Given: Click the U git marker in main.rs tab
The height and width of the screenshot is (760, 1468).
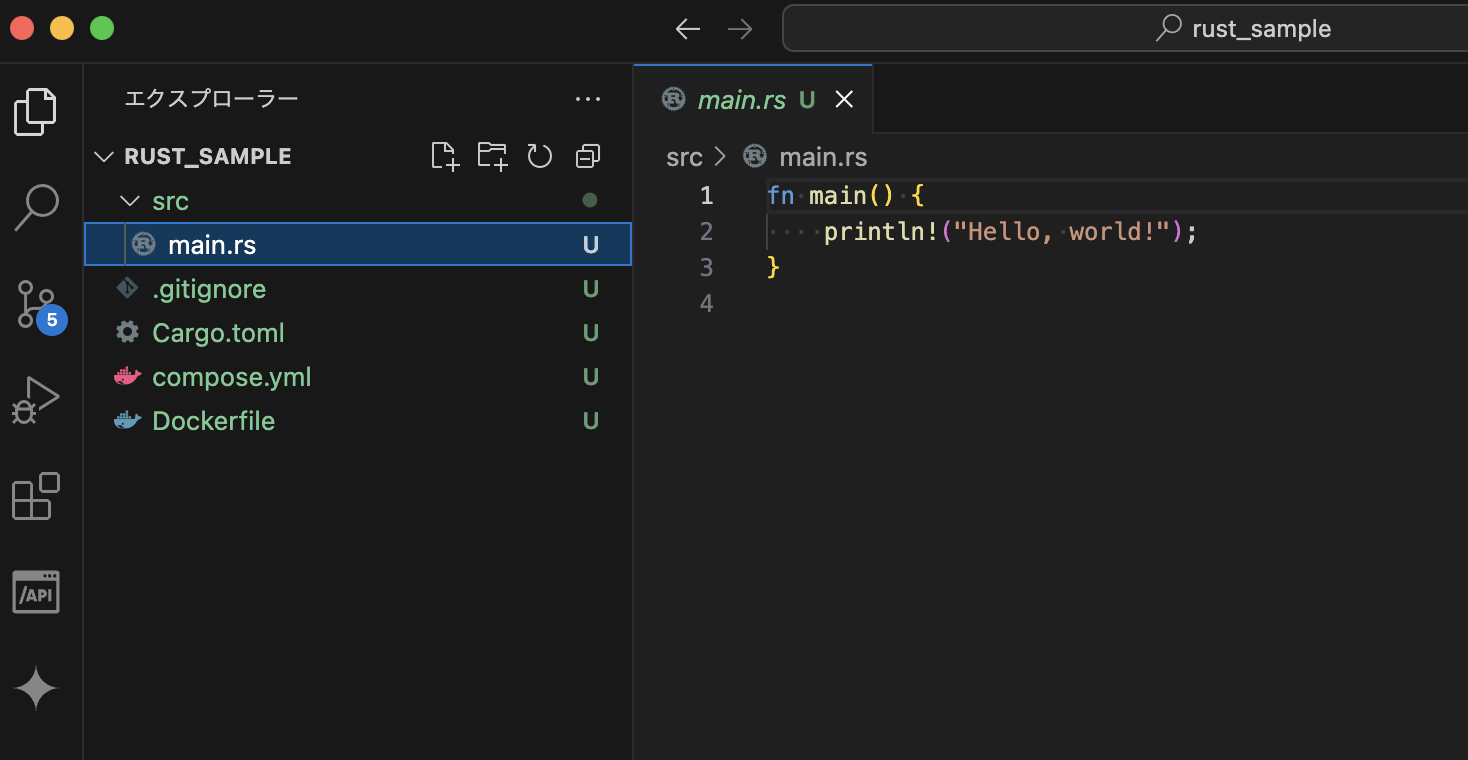Looking at the screenshot, I should pos(807,99).
